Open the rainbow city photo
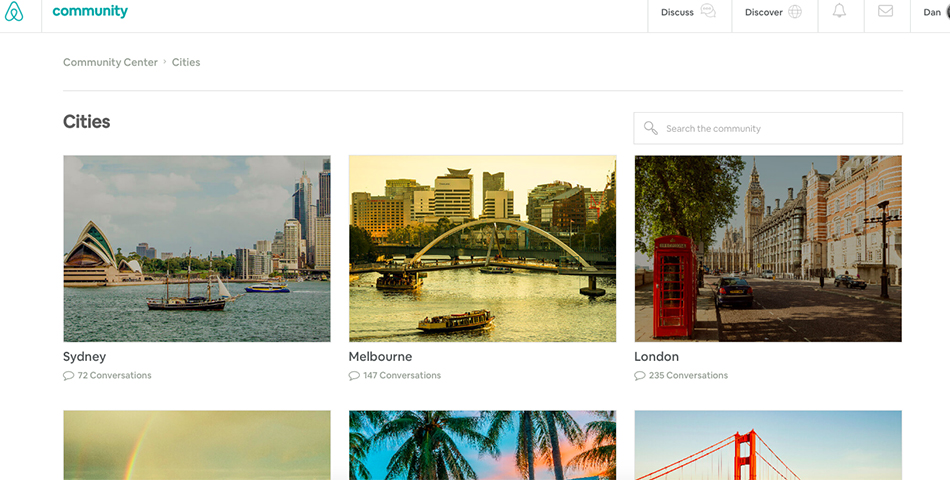Viewport: 950px width, 480px height. pyautogui.click(x=197, y=445)
